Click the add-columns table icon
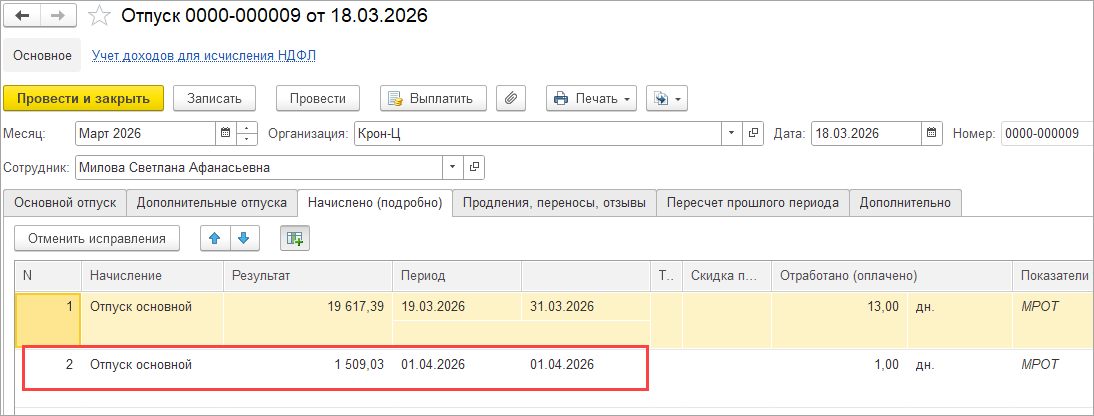 point(295,238)
